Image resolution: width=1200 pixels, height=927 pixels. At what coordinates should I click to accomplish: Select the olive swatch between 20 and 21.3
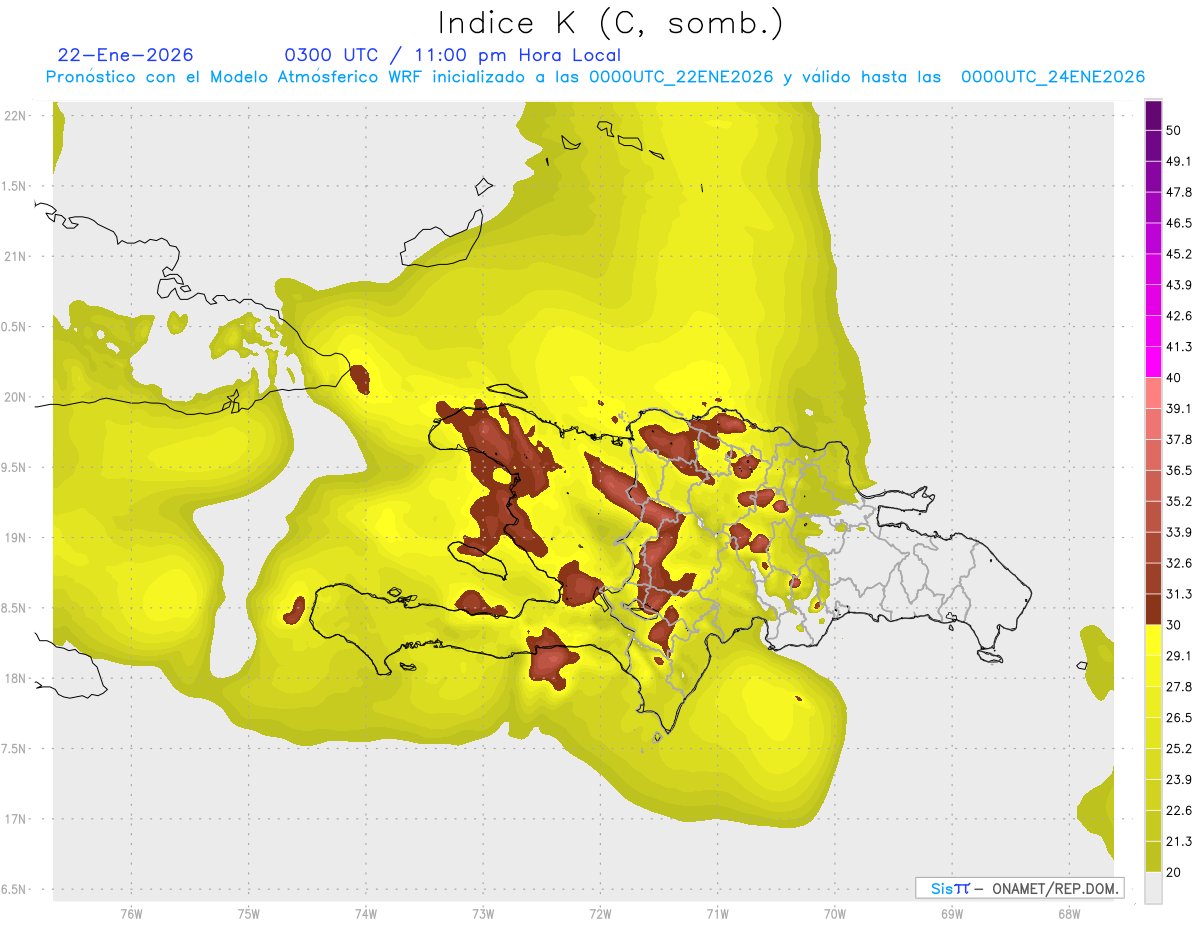(x=1153, y=856)
